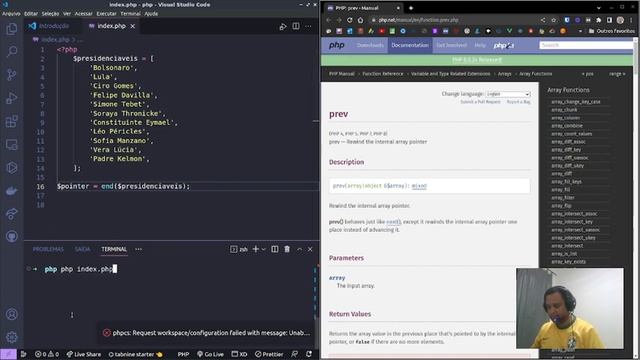
Task: Click the Array Functions breadcrumb
Action: [536, 74]
